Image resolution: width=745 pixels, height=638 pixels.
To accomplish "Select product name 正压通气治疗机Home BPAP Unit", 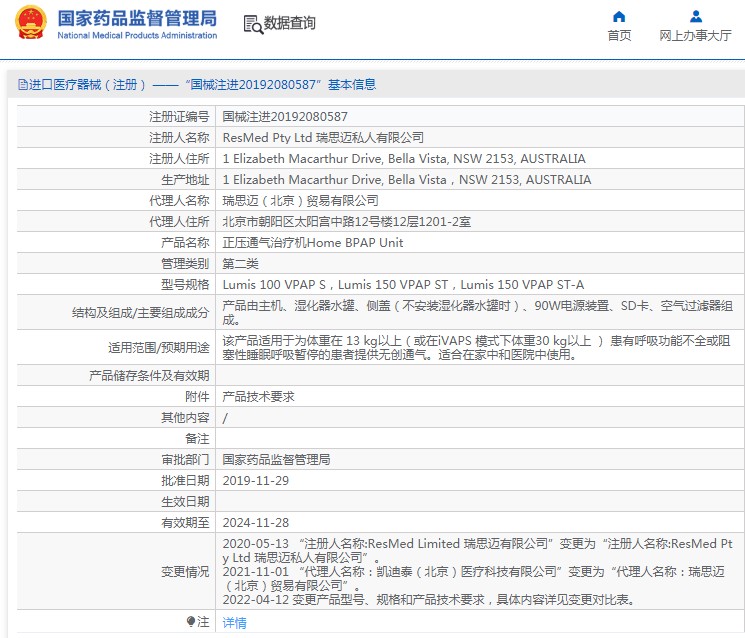I will click(x=313, y=242).
